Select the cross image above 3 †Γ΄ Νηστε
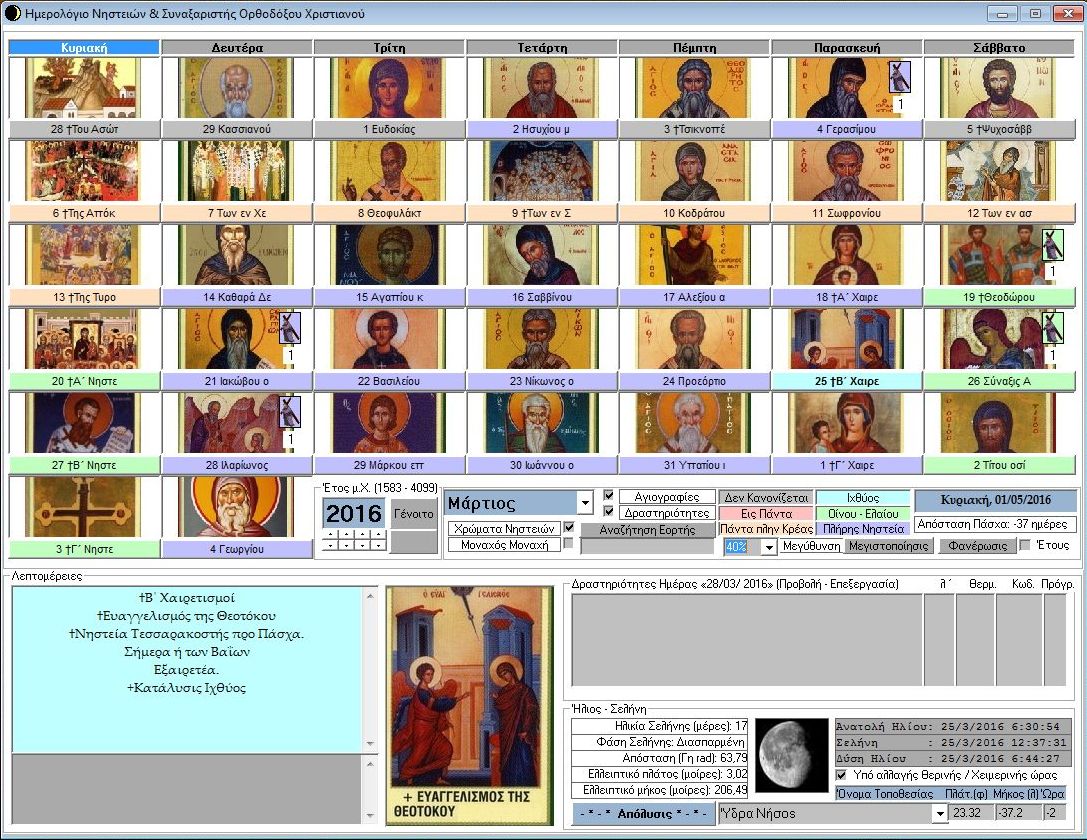Image resolution: width=1087 pixels, height=840 pixels. (84, 507)
